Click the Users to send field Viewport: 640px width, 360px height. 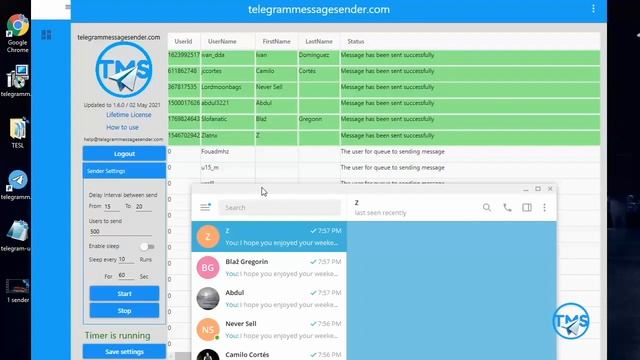(x=120, y=231)
